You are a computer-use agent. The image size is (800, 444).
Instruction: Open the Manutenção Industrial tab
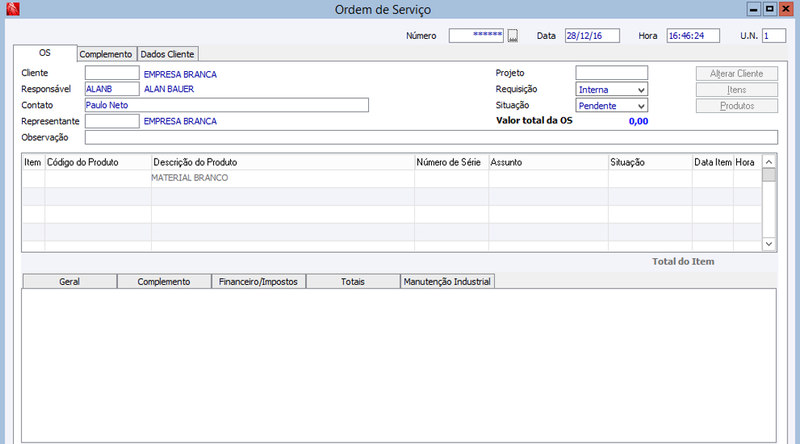(x=447, y=282)
